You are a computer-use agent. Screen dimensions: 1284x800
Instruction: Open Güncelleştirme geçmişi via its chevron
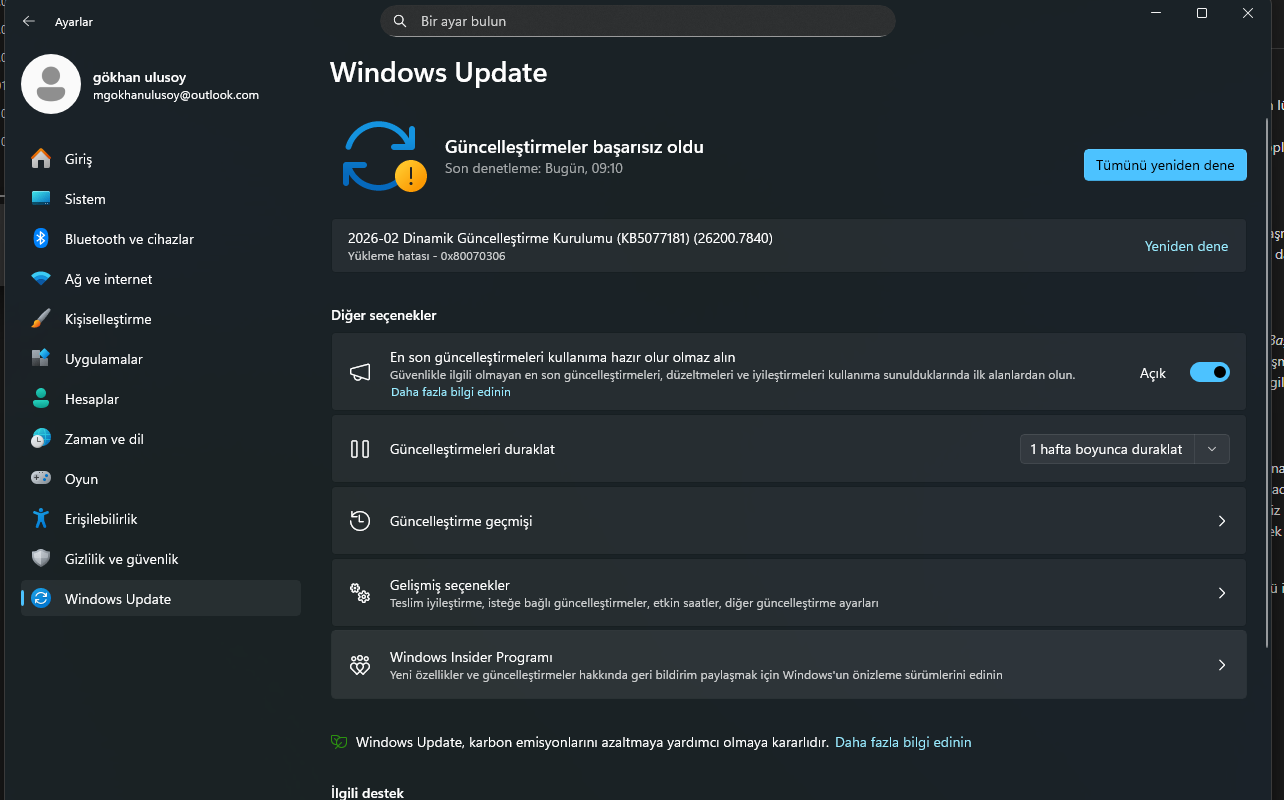[x=1221, y=521]
